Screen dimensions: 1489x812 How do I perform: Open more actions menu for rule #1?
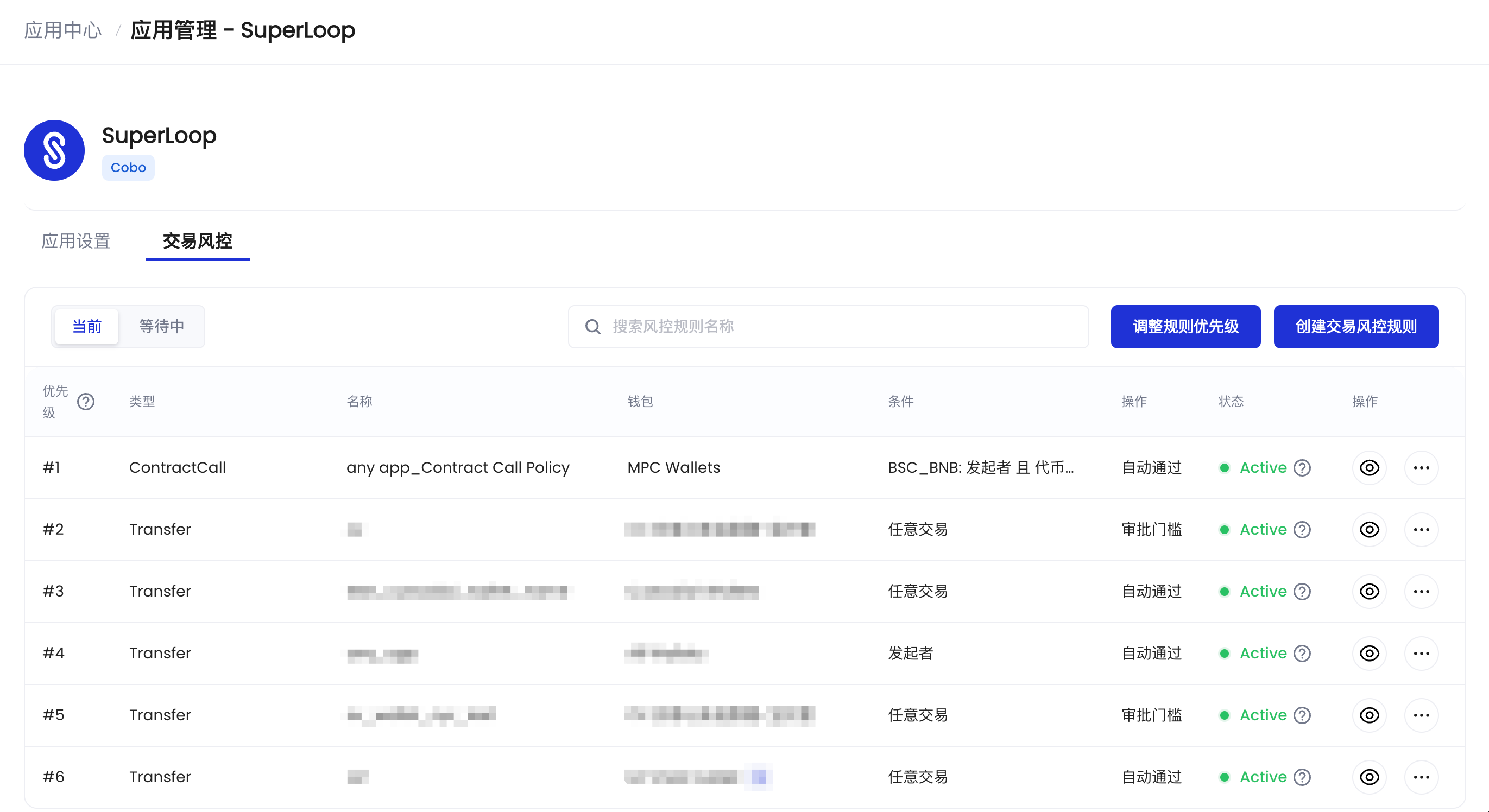click(1421, 467)
